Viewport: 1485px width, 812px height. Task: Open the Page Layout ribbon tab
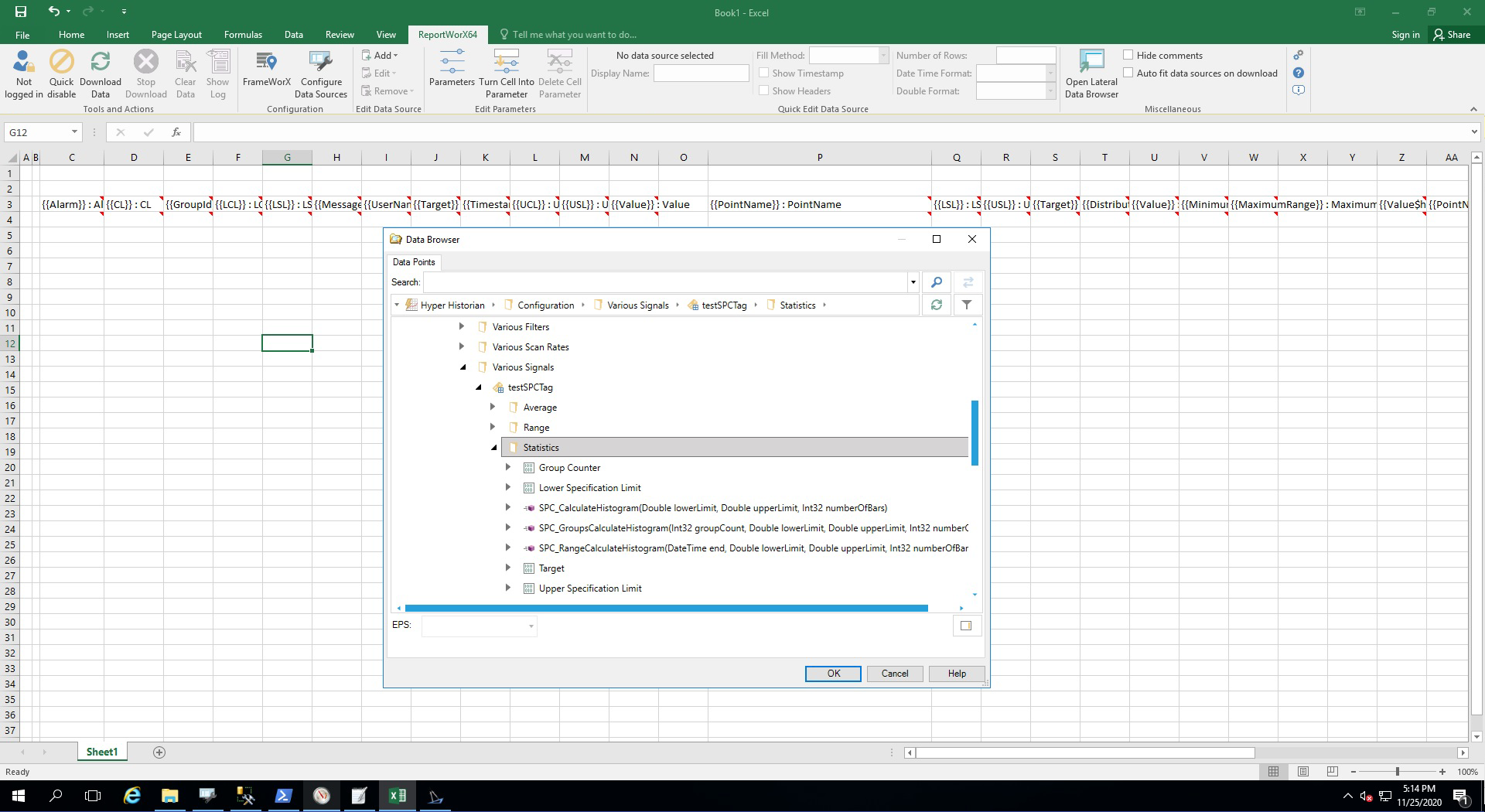click(x=176, y=35)
